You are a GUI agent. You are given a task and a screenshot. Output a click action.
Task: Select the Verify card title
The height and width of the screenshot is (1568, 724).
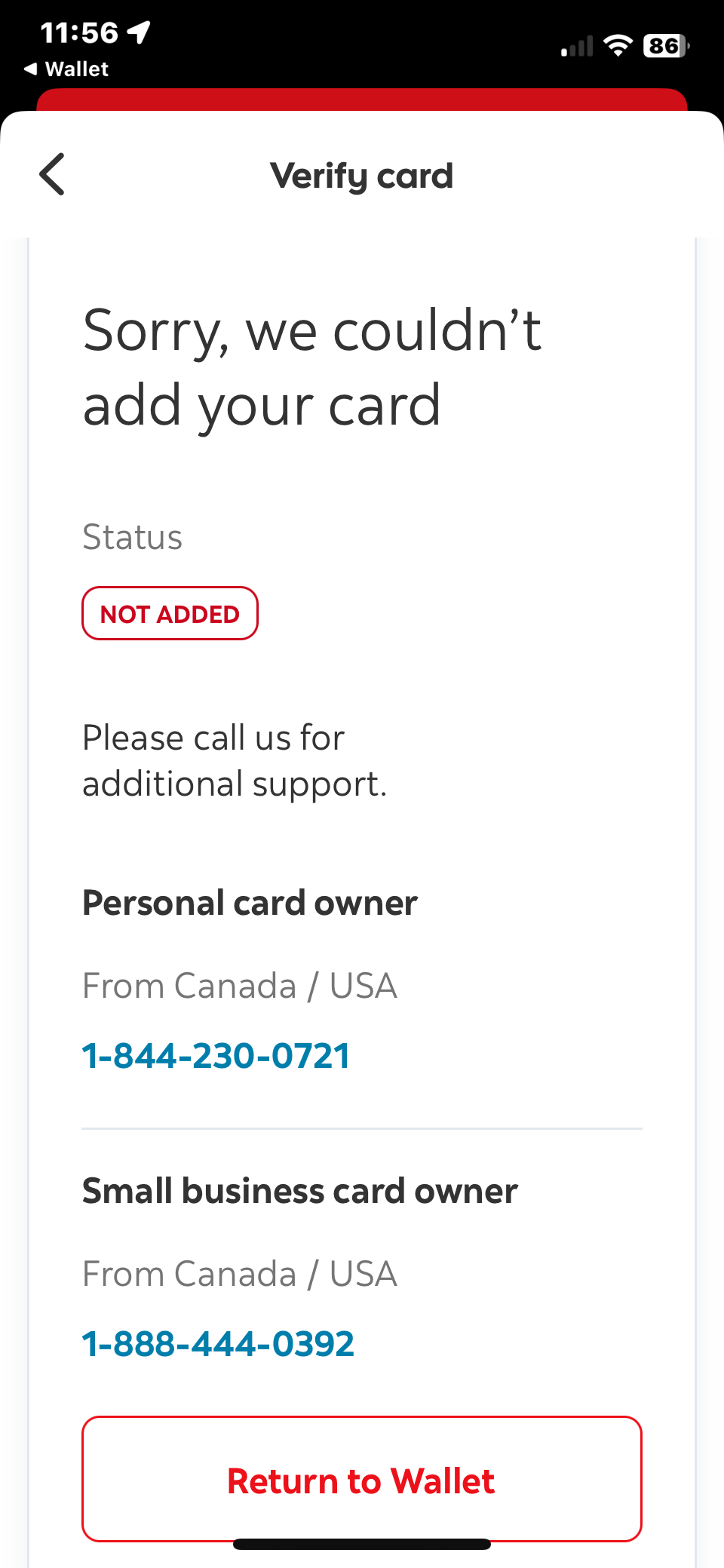362,174
